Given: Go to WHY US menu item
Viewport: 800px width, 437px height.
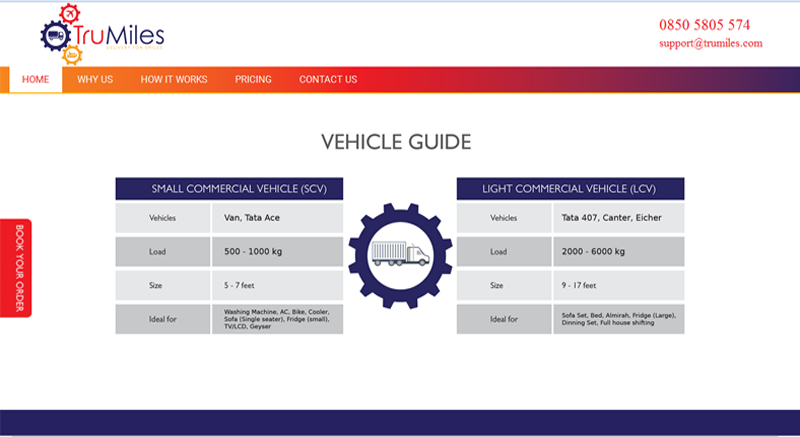Looking at the screenshot, I should click(95, 80).
